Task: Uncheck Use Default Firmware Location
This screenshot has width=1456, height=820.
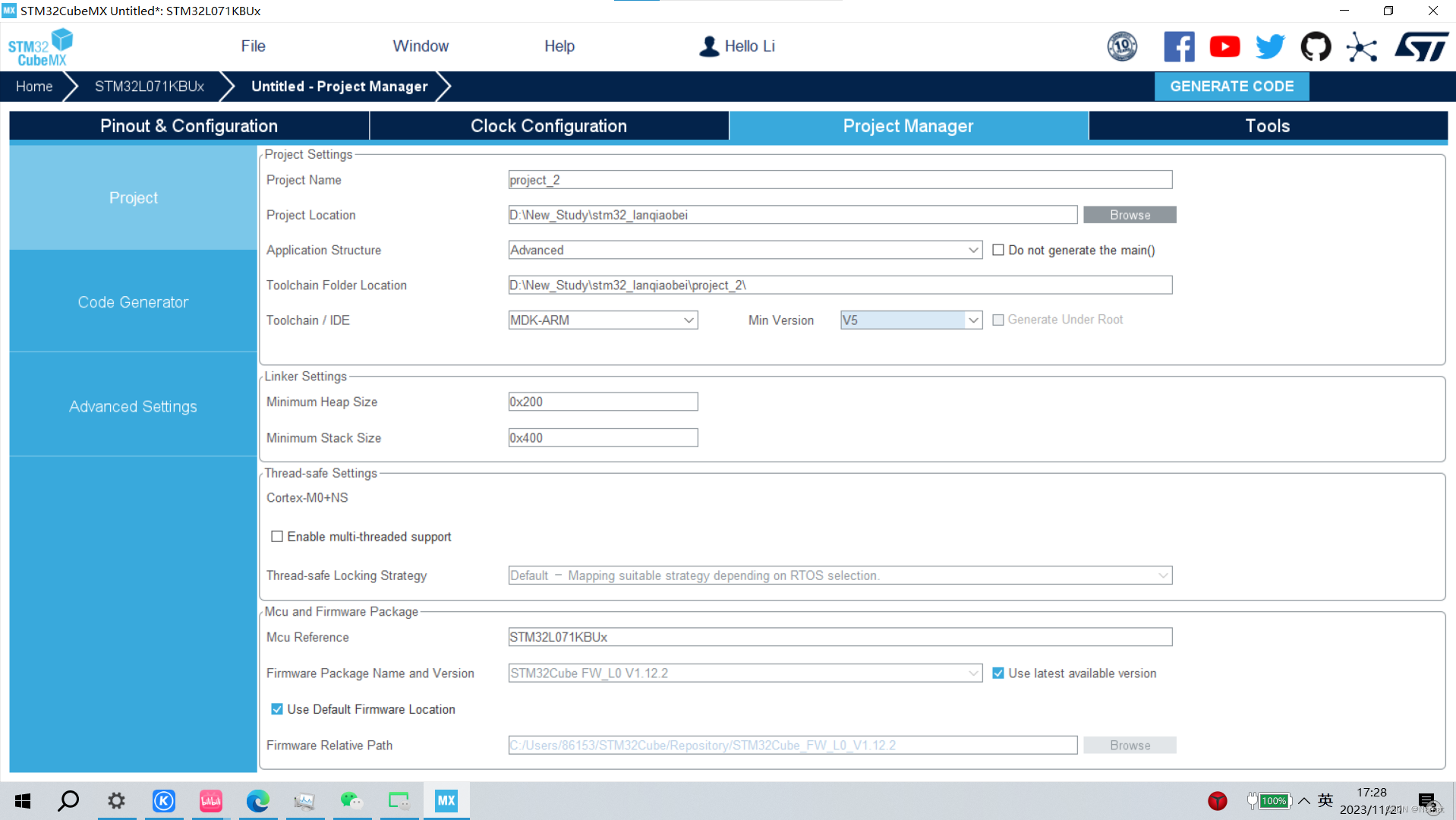Action: click(x=277, y=709)
